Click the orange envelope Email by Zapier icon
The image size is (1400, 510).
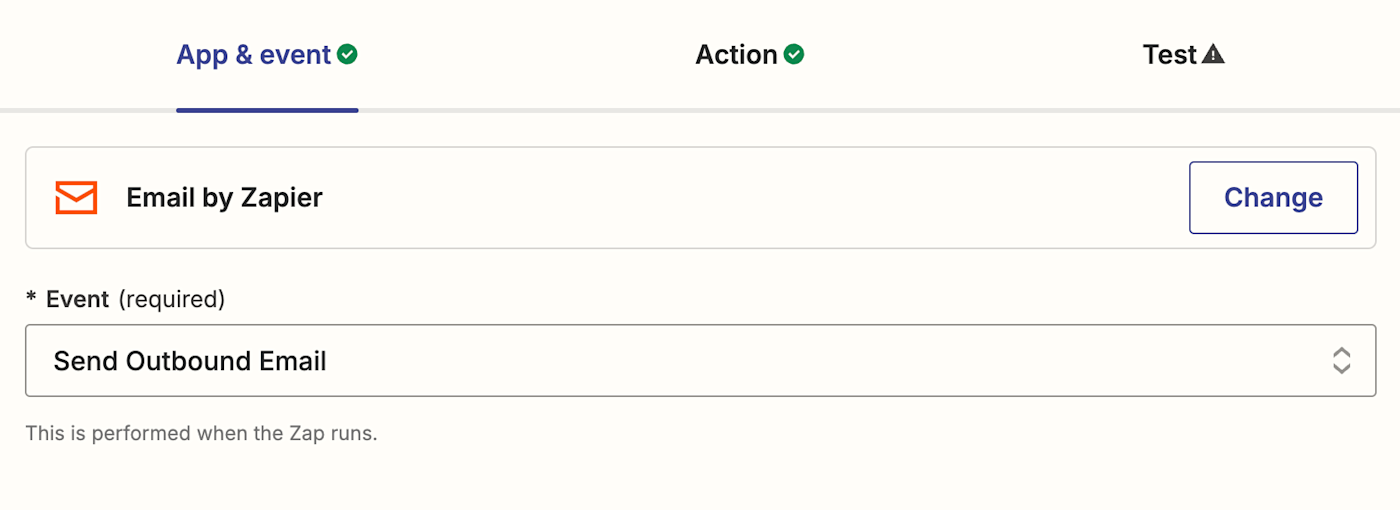tap(76, 198)
